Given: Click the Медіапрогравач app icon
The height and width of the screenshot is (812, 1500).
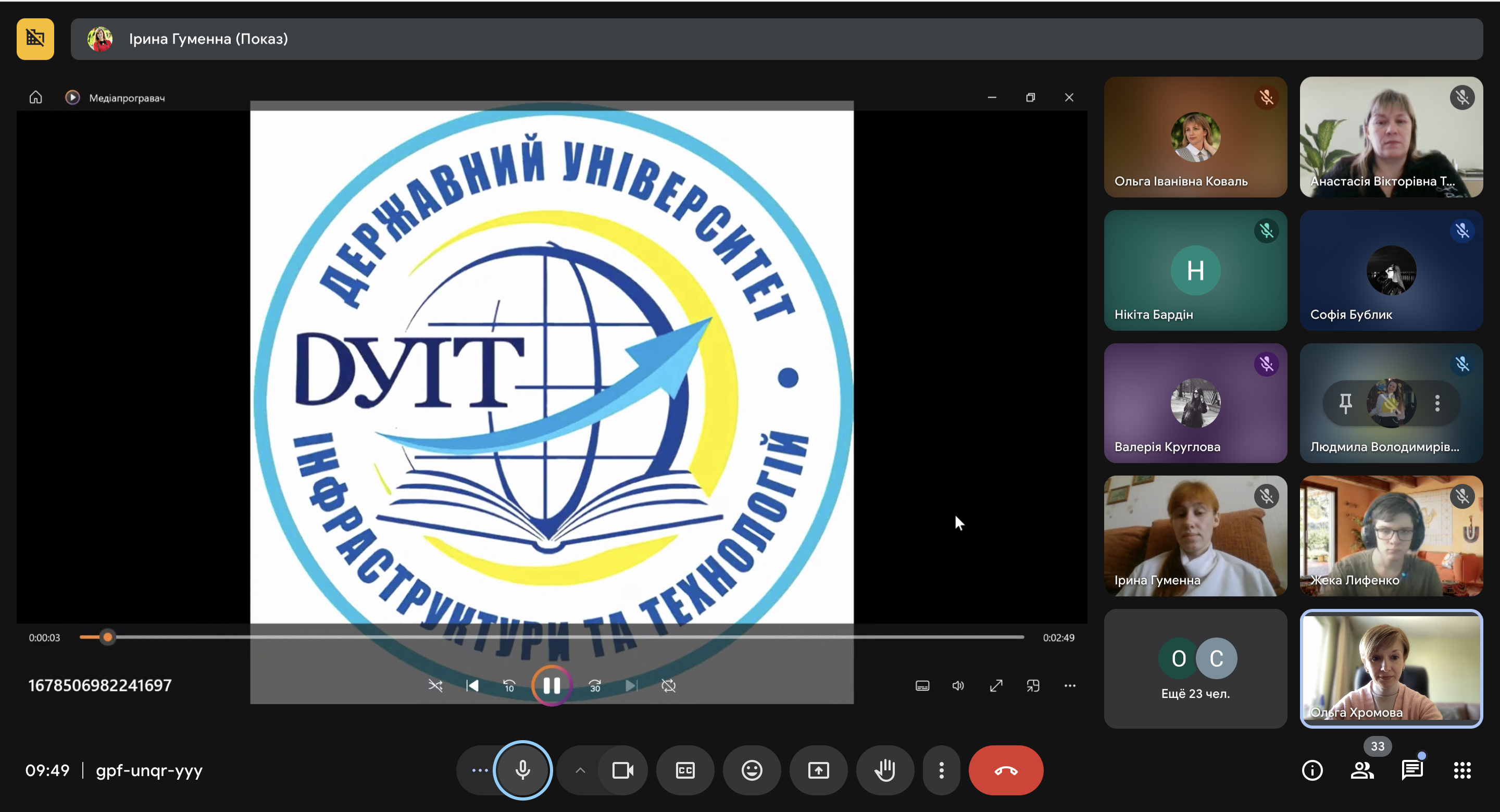Looking at the screenshot, I should [x=72, y=97].
